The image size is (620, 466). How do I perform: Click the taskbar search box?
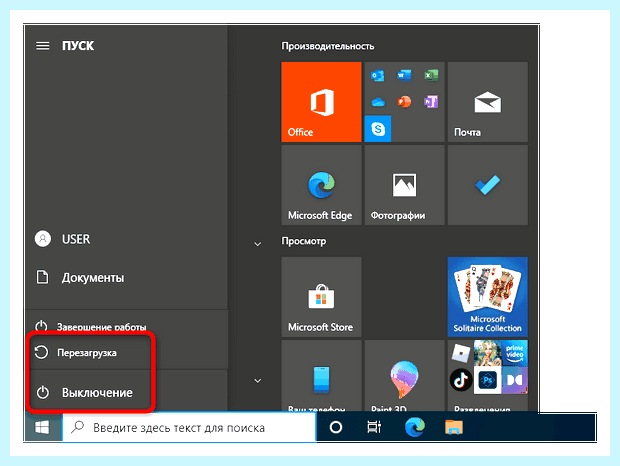[x=189, y=427]
